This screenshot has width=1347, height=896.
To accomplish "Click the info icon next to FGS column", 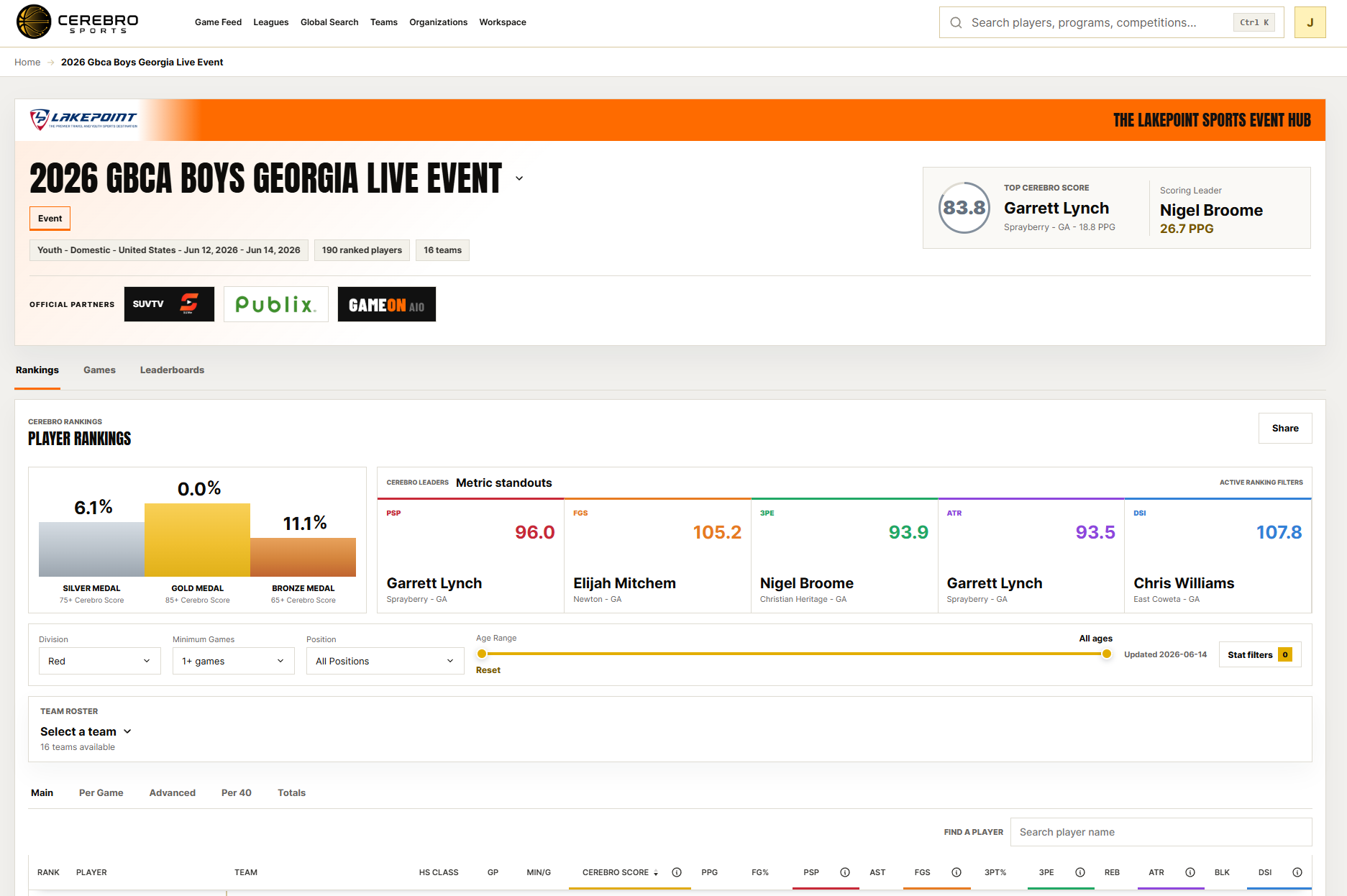I will [x=956, y=872].
